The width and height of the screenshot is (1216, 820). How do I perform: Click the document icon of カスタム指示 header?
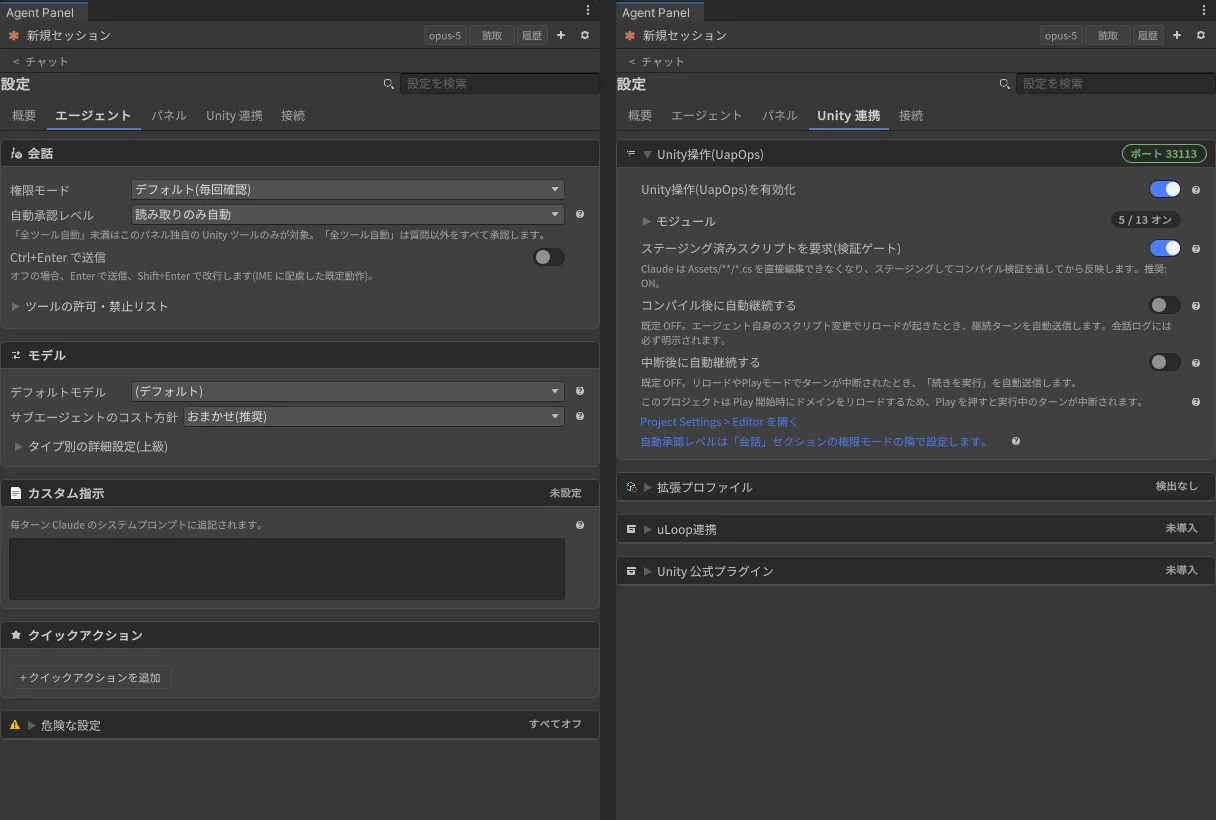coord(16,493)
